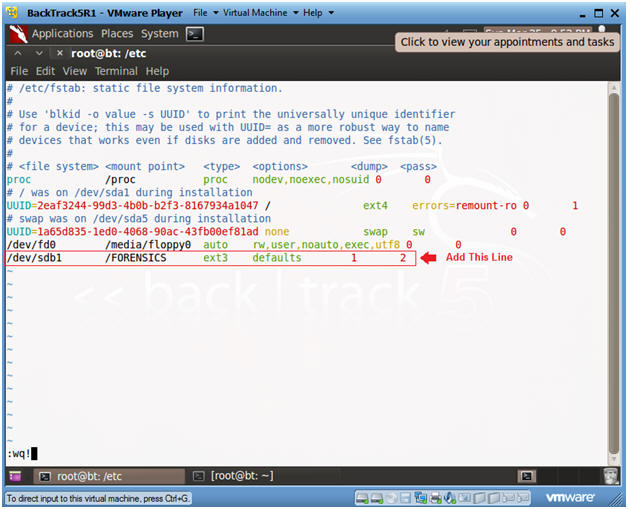Image resolution: width=628 pixels, height=509 pixels.
Task: Click the '# /etc/fstab: static file system' comment
Action: 145,88
